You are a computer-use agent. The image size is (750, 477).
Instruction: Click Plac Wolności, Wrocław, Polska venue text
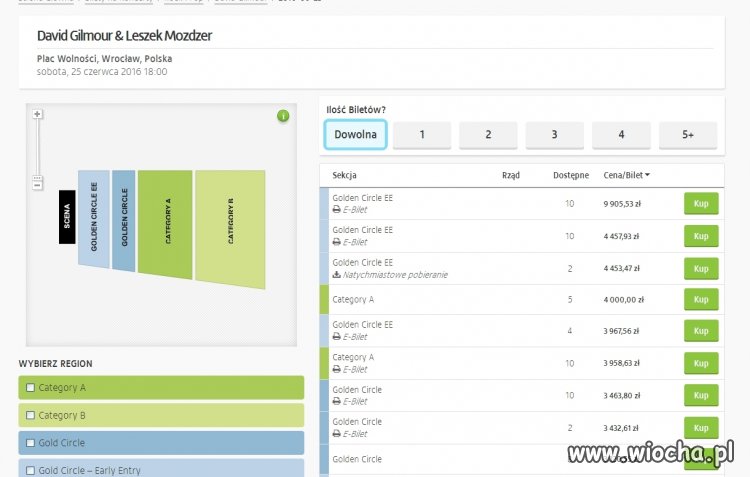tap(104, 59)
